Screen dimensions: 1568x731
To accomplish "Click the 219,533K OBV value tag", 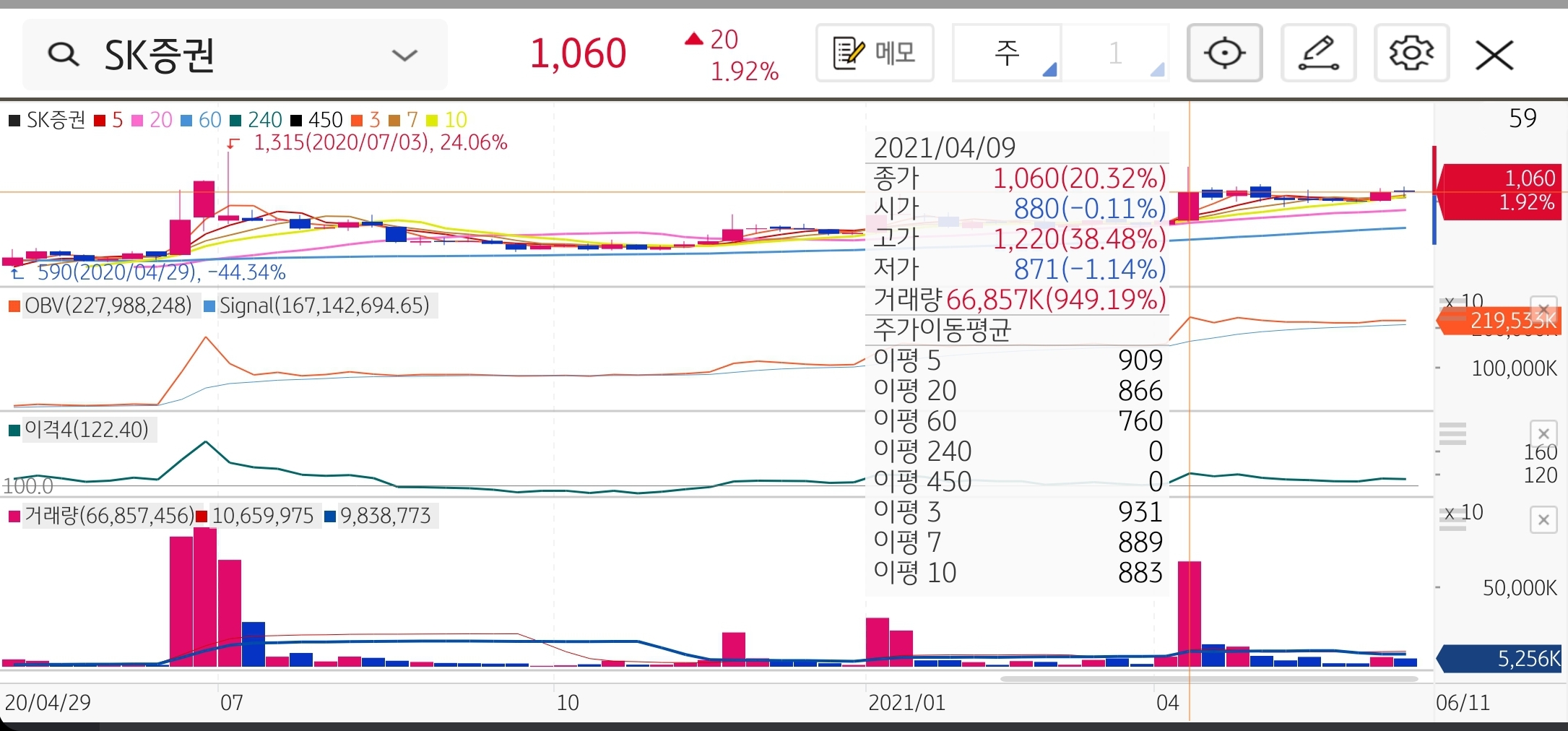I will pos(1499,321).
